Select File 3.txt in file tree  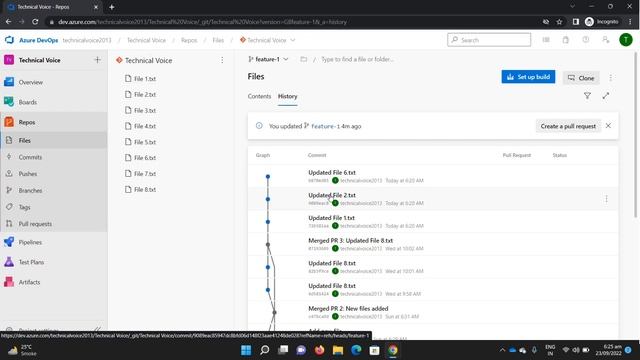tap(144, 111)
